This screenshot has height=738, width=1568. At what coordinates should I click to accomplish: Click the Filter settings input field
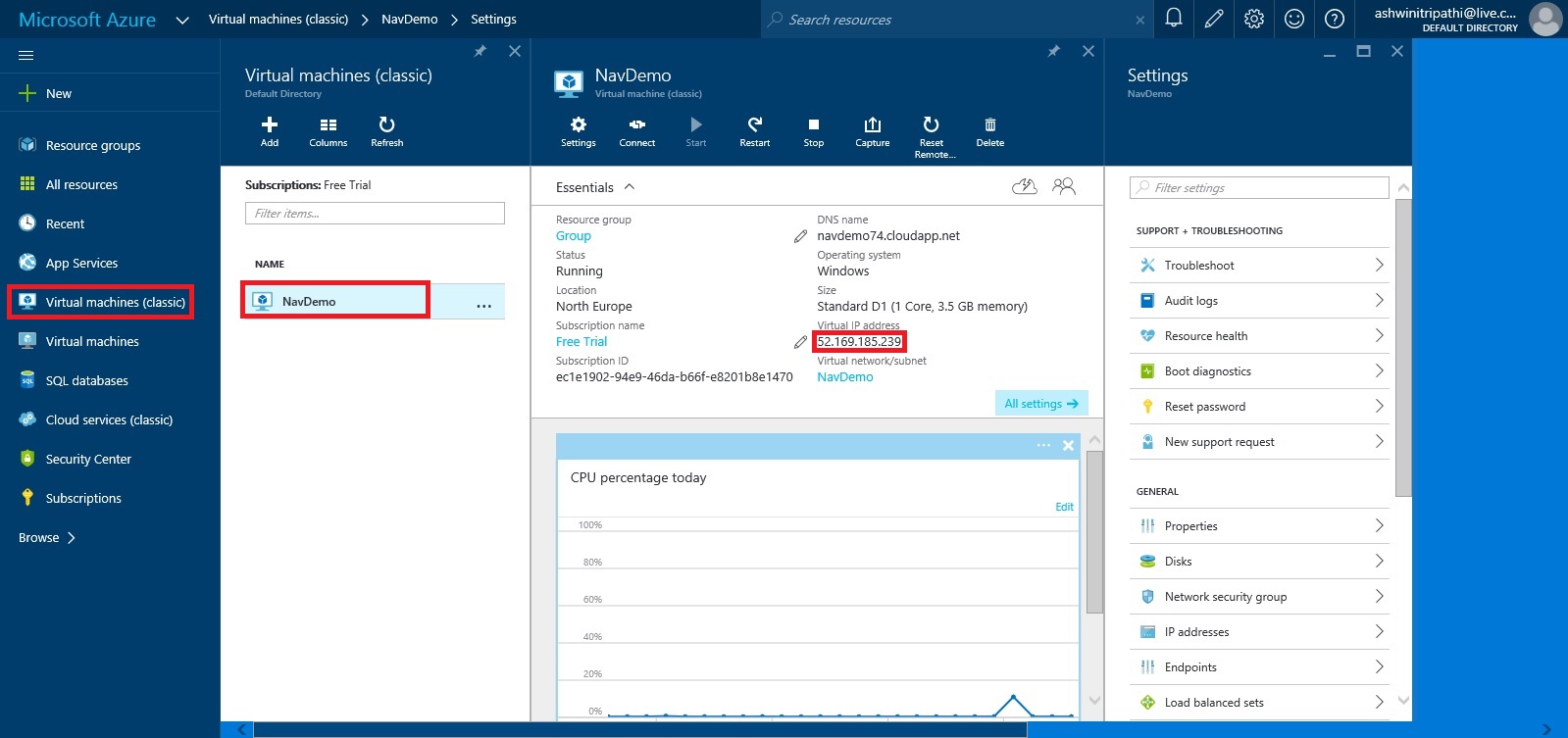point(1259,188)
